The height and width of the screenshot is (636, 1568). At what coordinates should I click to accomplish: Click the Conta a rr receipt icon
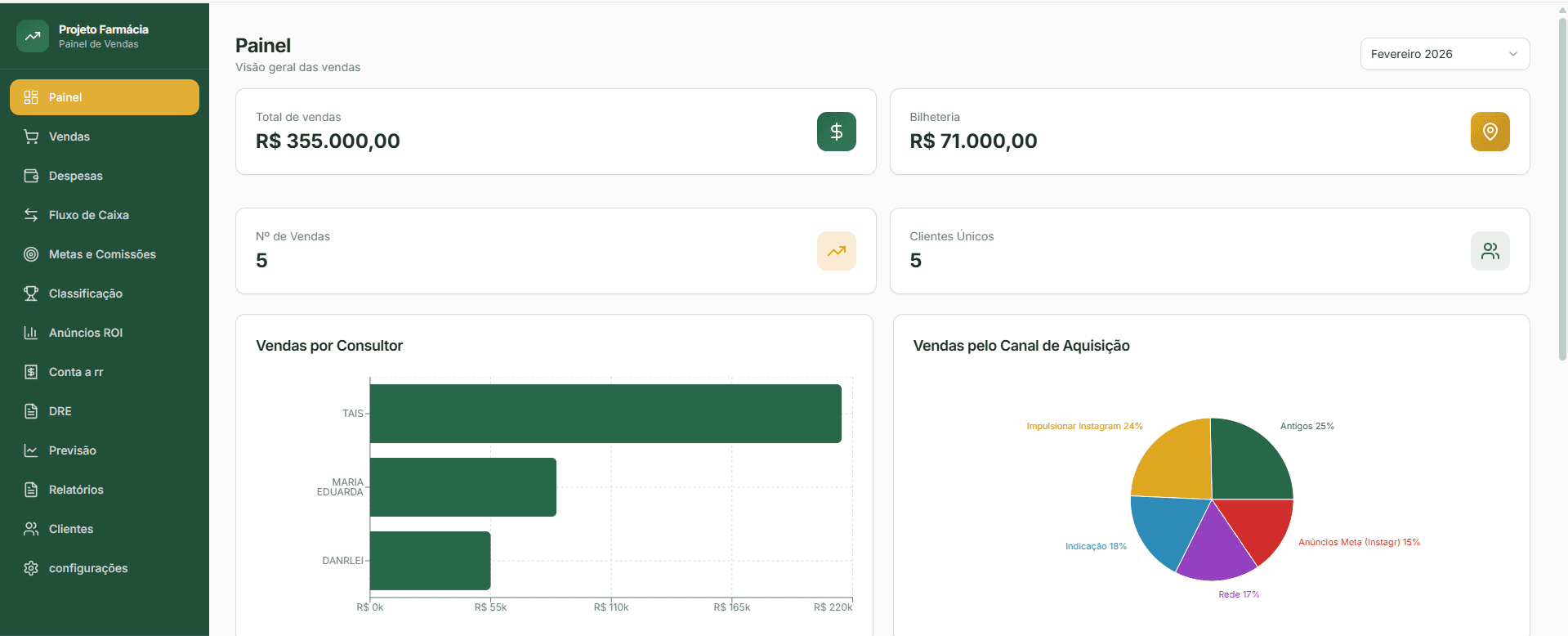click(31, 372)
